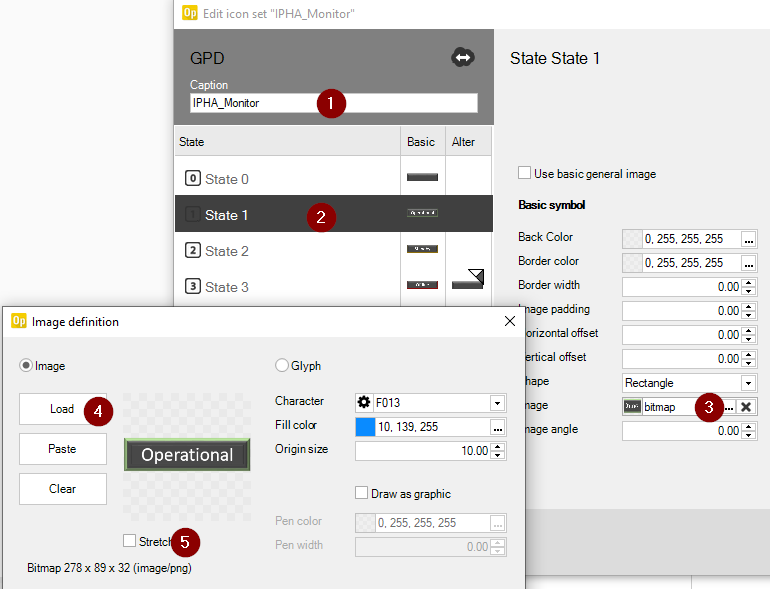Open Border color picker ellipsis button
Viewport: 770px width, 589px height.
click(x=747, y=263)
